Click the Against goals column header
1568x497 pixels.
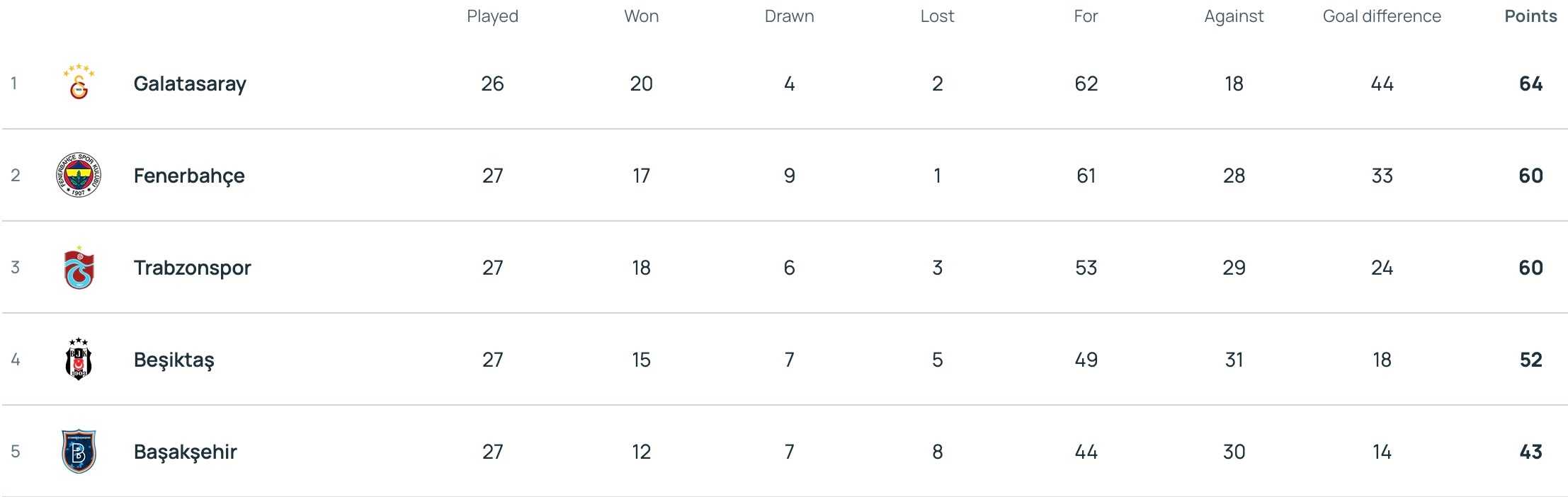click(x=1234, y=16)
